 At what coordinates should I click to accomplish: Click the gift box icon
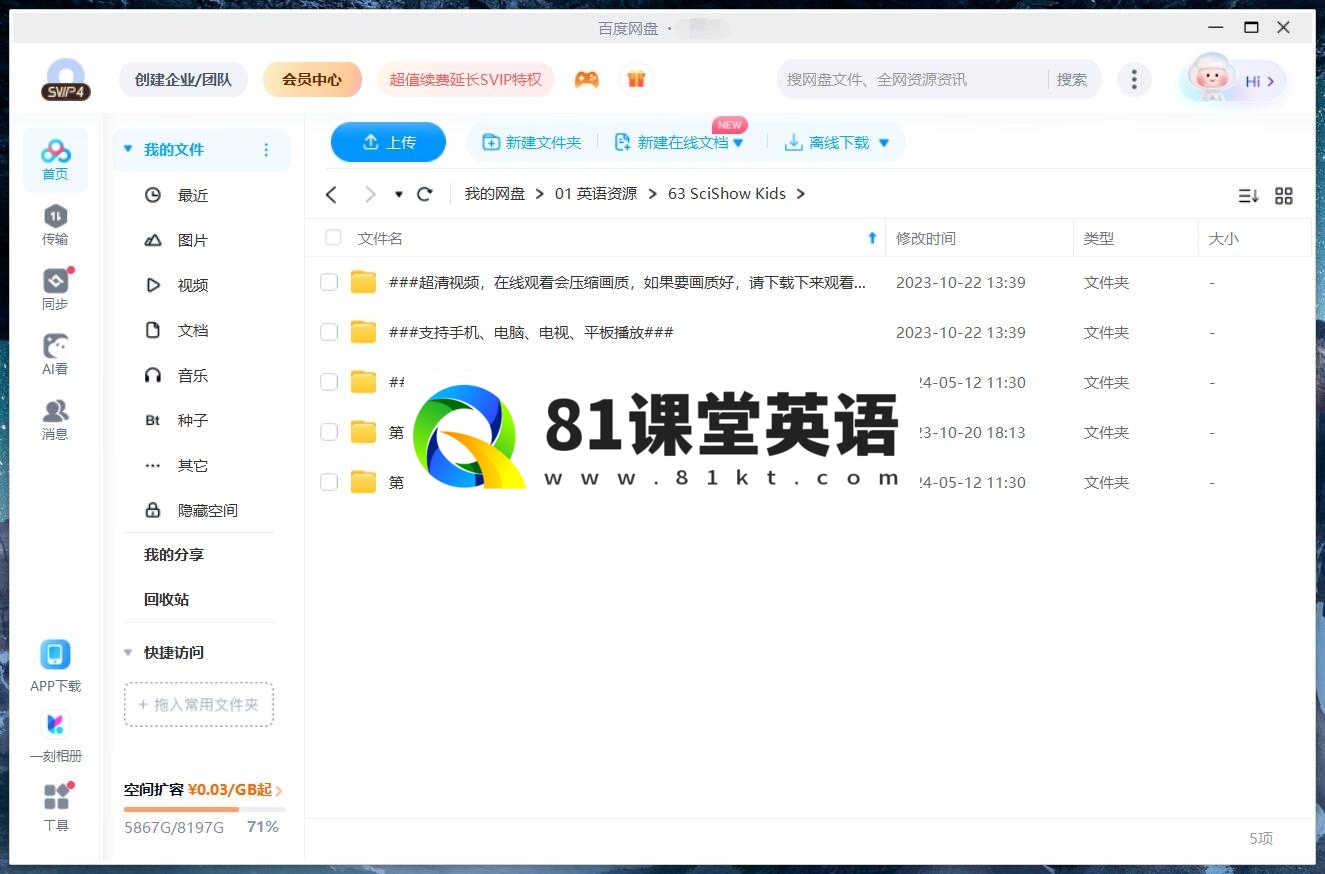click(x=636, y=79)
